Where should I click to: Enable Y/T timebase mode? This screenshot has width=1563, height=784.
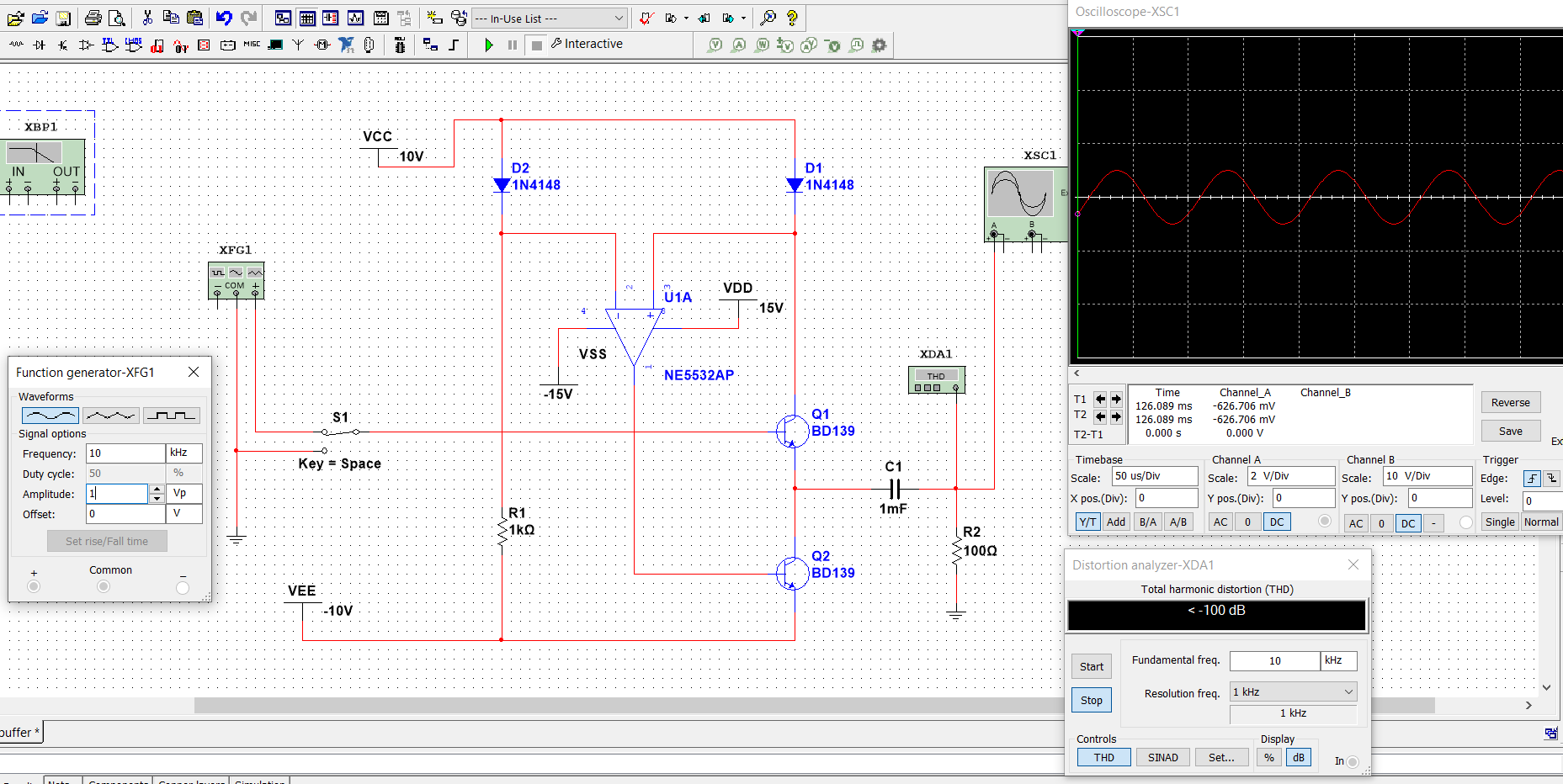(x=1087, y=522)
